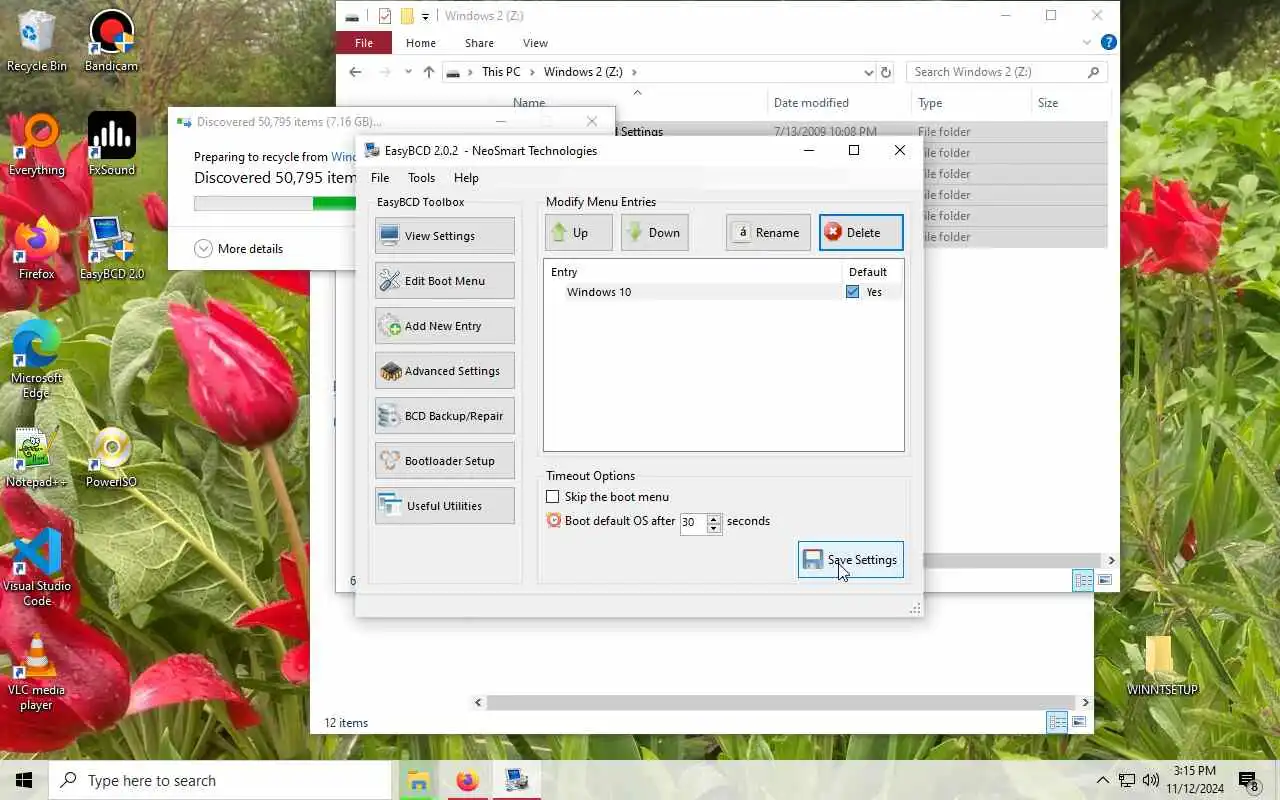This screenshot has width=1280, height=800.
Task: Launch Bandicam from desktop
Action: (x=111, y=41)
